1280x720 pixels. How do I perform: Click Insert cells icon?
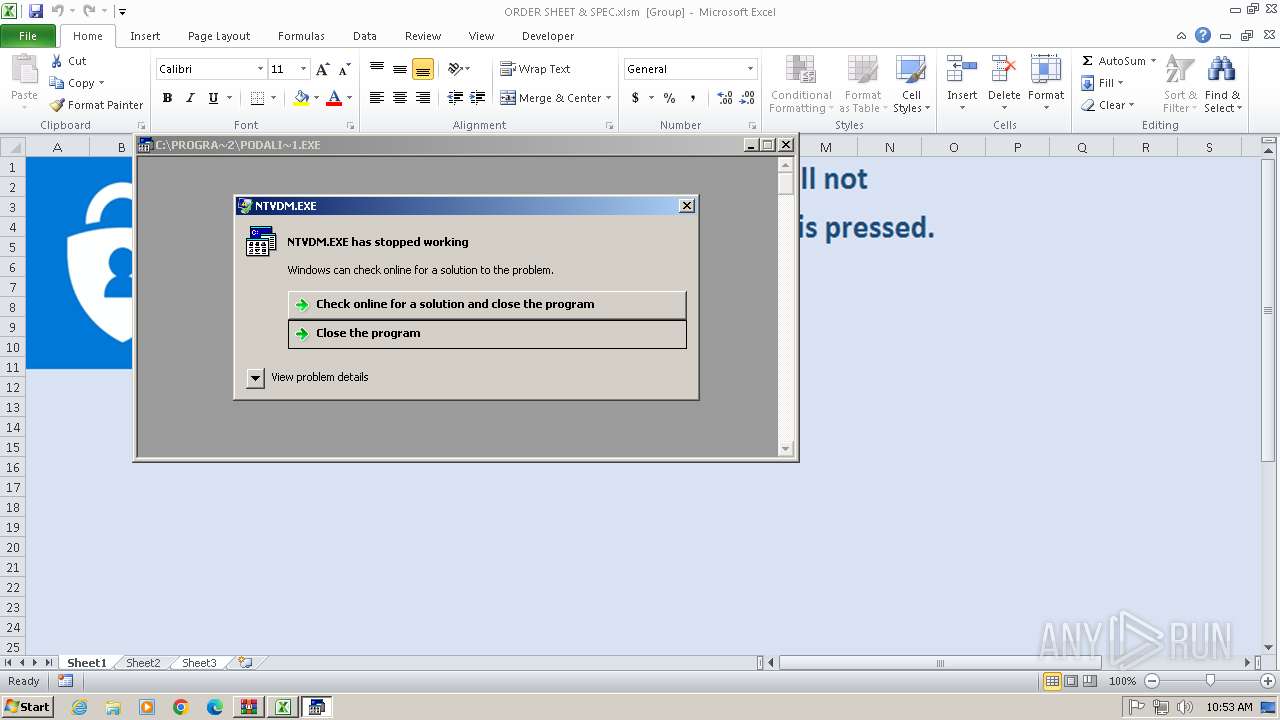[962, 71]
